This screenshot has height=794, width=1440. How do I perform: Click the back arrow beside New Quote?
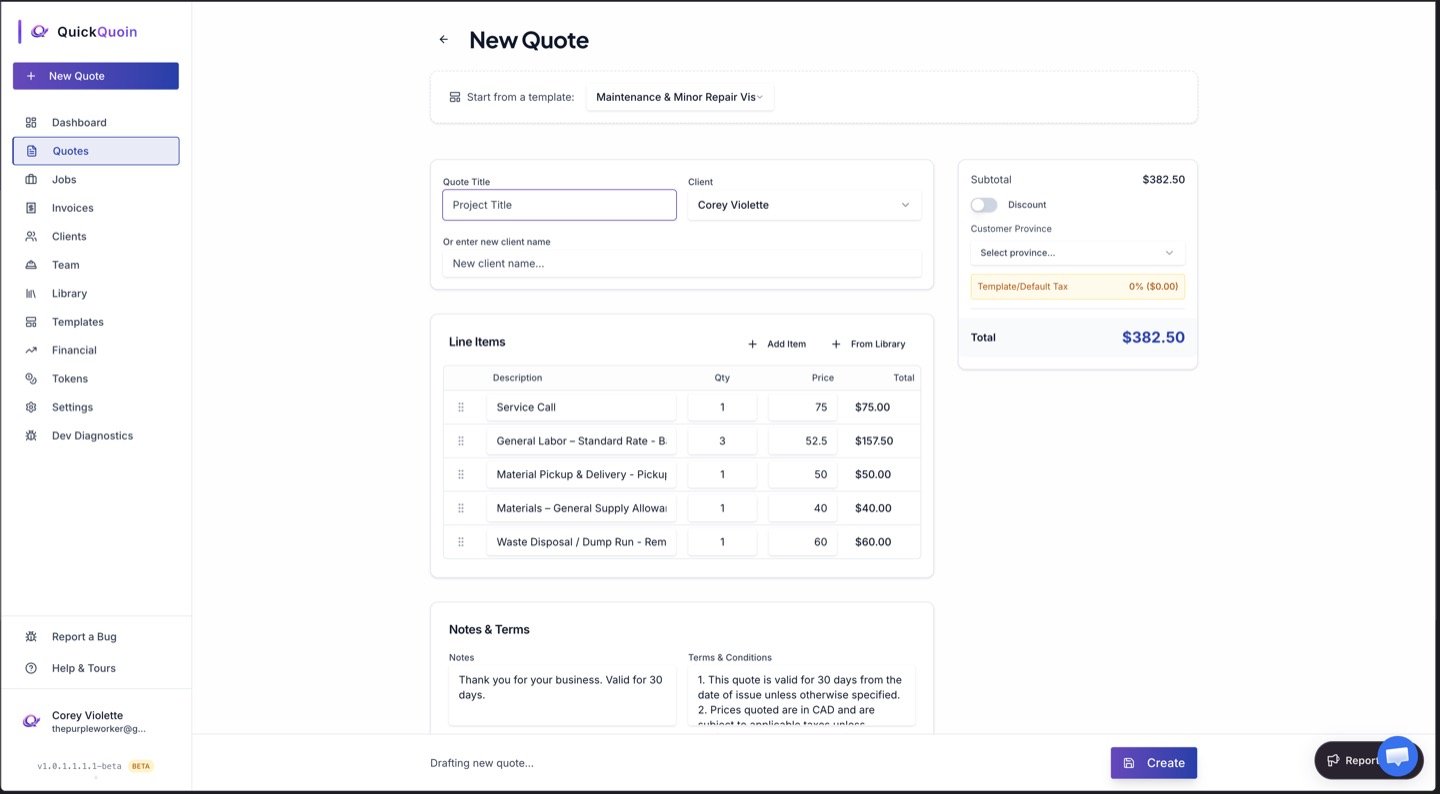pos(444,40)
